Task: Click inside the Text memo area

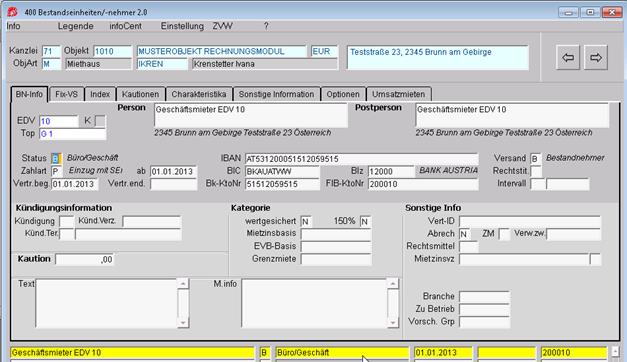Action: click(107, 303)
